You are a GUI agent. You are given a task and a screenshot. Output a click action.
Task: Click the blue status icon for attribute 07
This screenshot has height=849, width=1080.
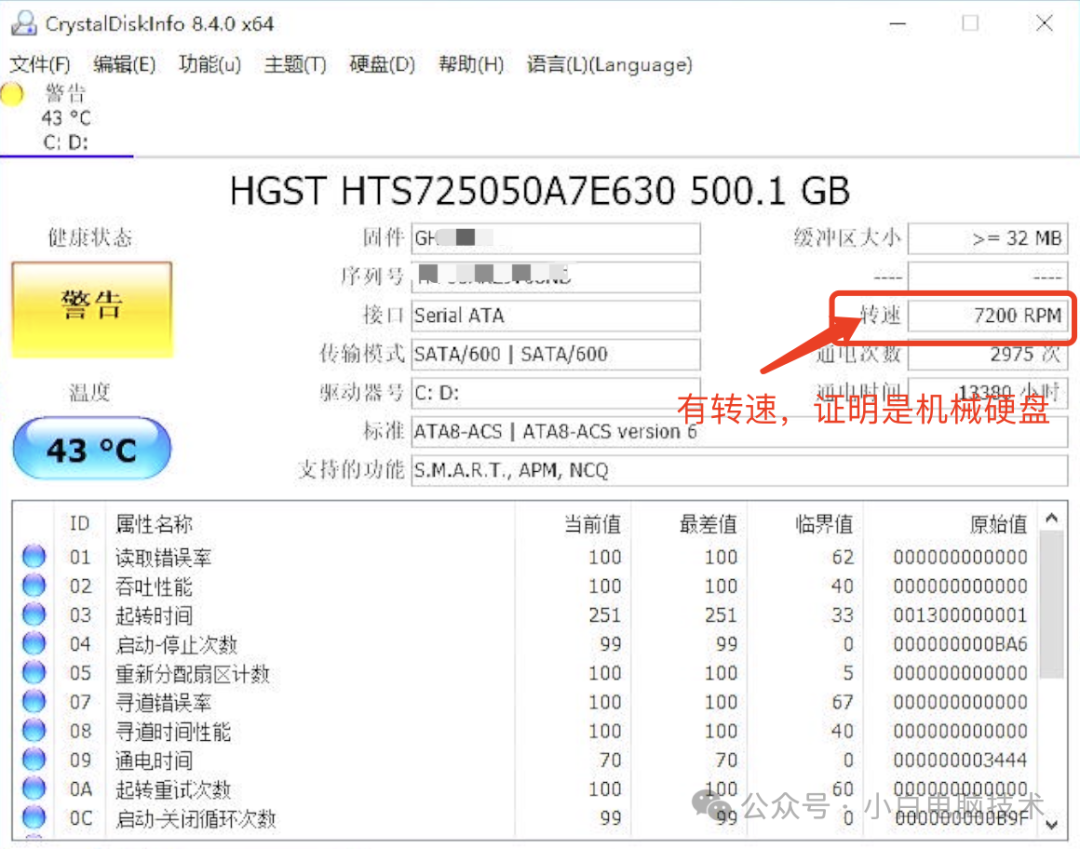(x=34, y=701)
